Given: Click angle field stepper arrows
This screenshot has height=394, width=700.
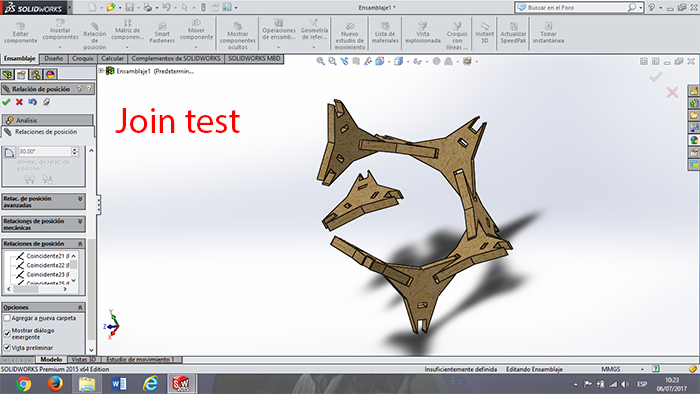Looking at the screenshot, I should (x=75, y=152).
